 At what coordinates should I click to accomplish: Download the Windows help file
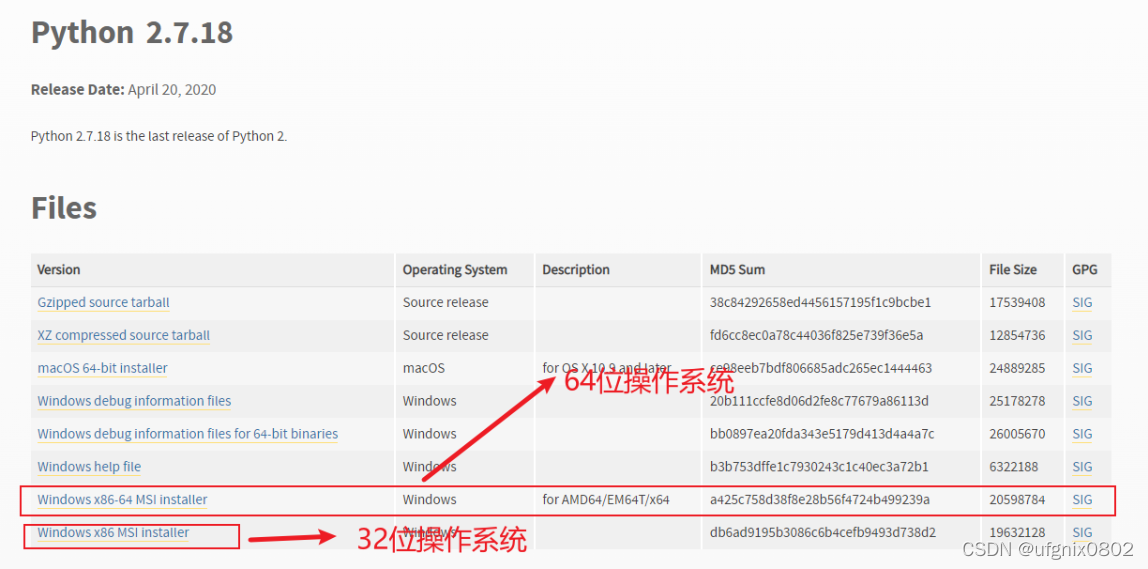[89, 467]
